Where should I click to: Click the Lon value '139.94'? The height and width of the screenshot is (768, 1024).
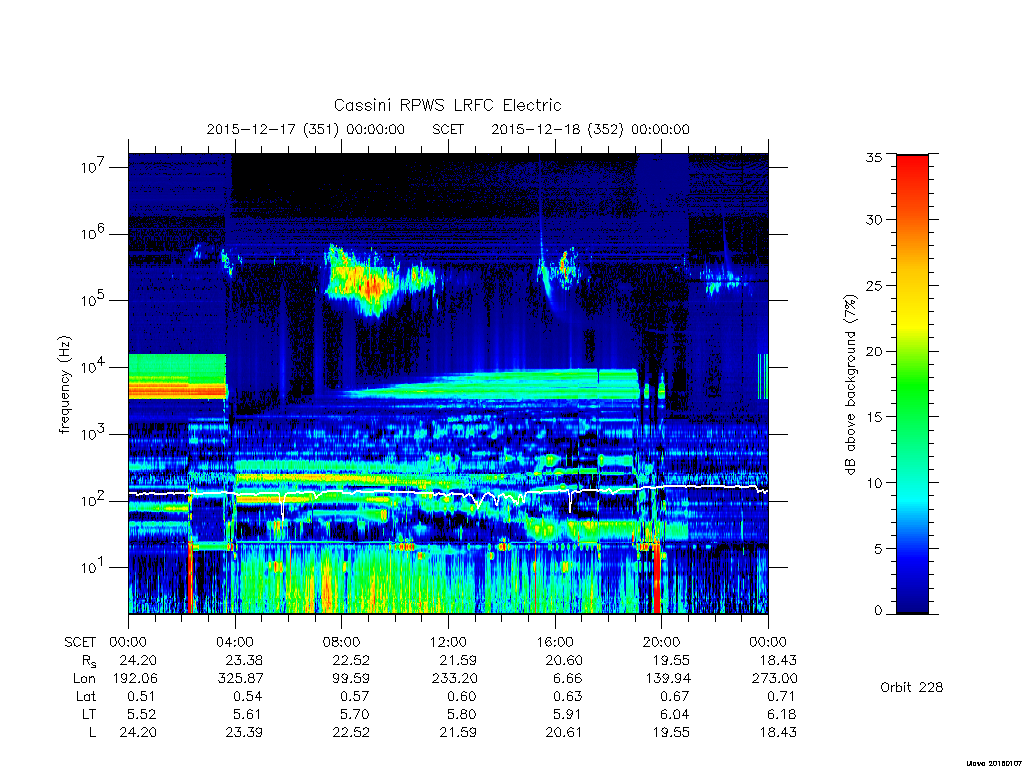point(668,679)
